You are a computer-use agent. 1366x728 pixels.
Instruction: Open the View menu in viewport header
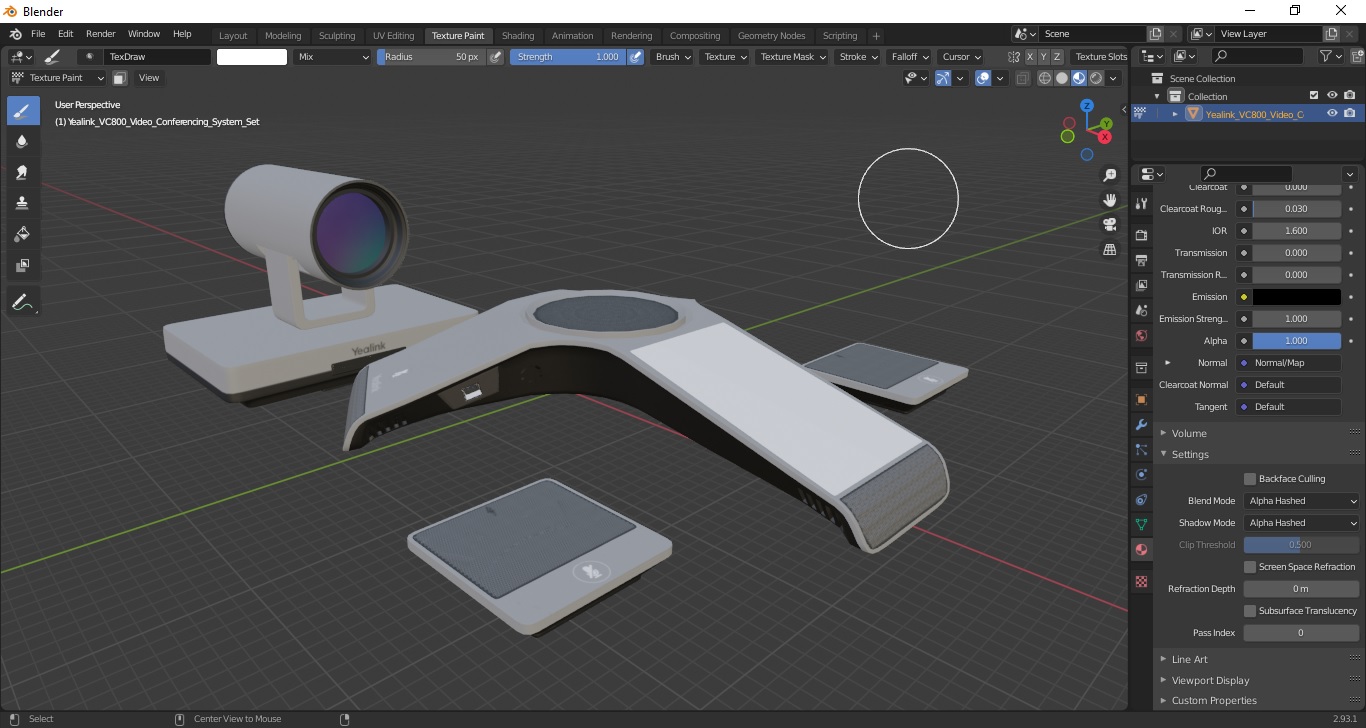(148, 78)
